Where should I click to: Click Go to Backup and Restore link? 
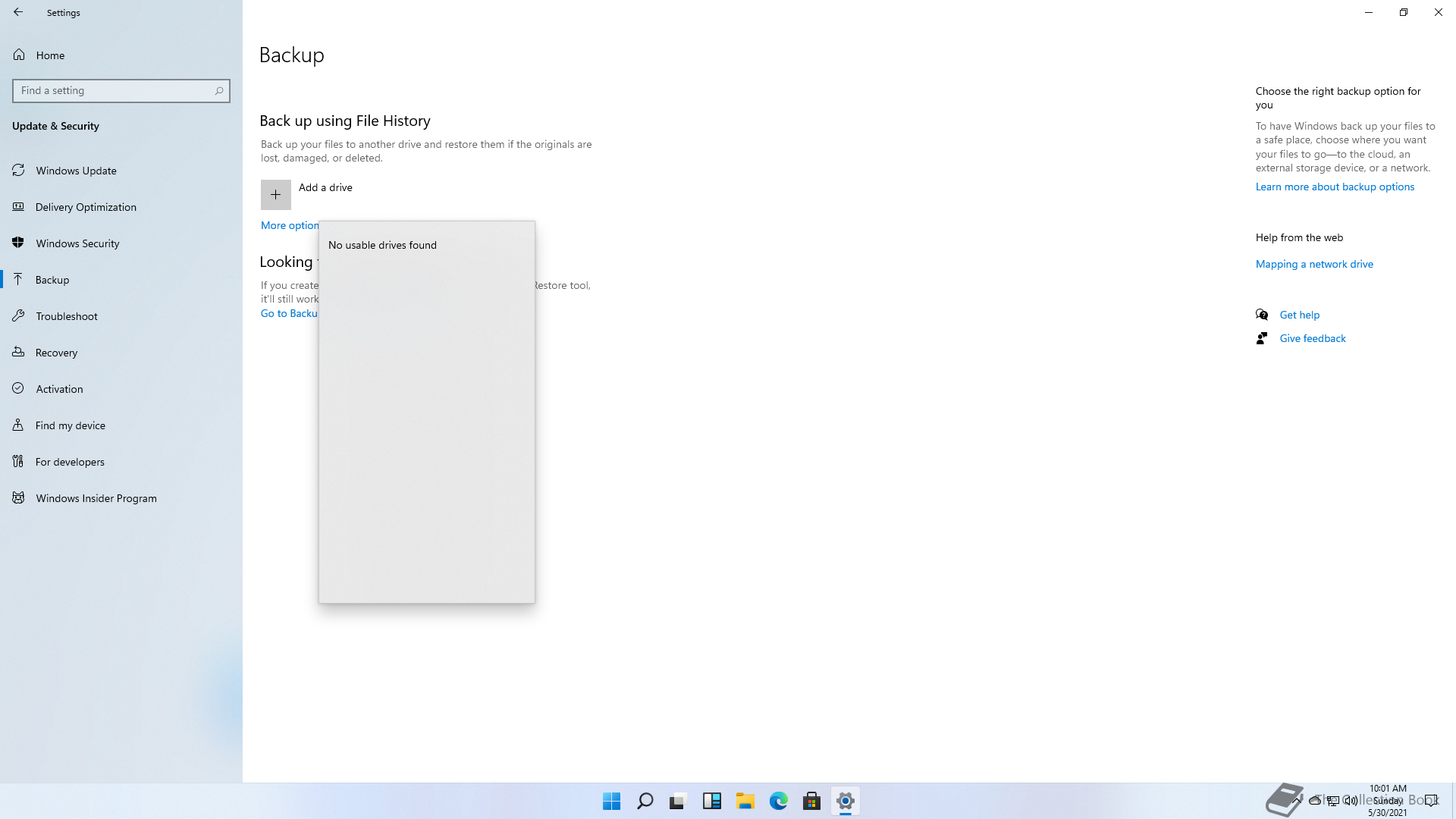[289, 313]
